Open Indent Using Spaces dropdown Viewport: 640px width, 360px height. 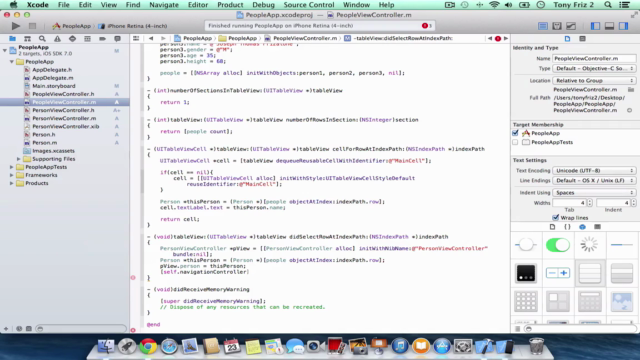coord(594,192)
